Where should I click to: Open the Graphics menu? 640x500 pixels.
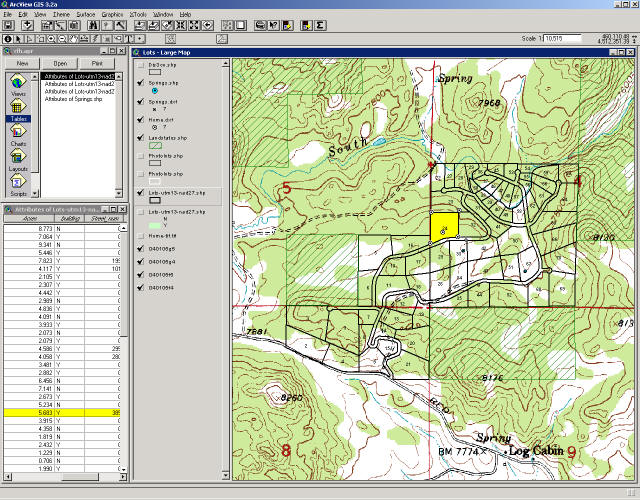(112, 14)
